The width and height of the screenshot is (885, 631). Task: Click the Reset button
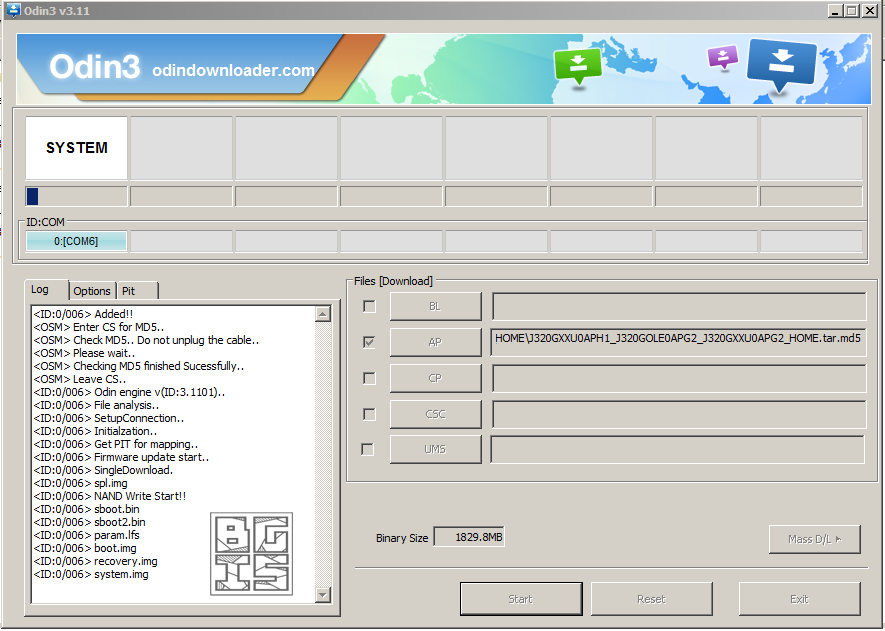pyautogui.click(x=651, y=599)
